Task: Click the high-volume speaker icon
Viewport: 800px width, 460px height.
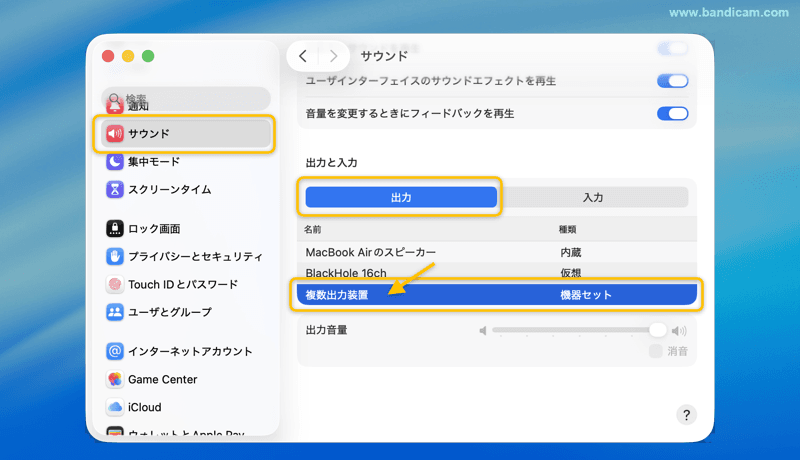Action: point(679,331)
